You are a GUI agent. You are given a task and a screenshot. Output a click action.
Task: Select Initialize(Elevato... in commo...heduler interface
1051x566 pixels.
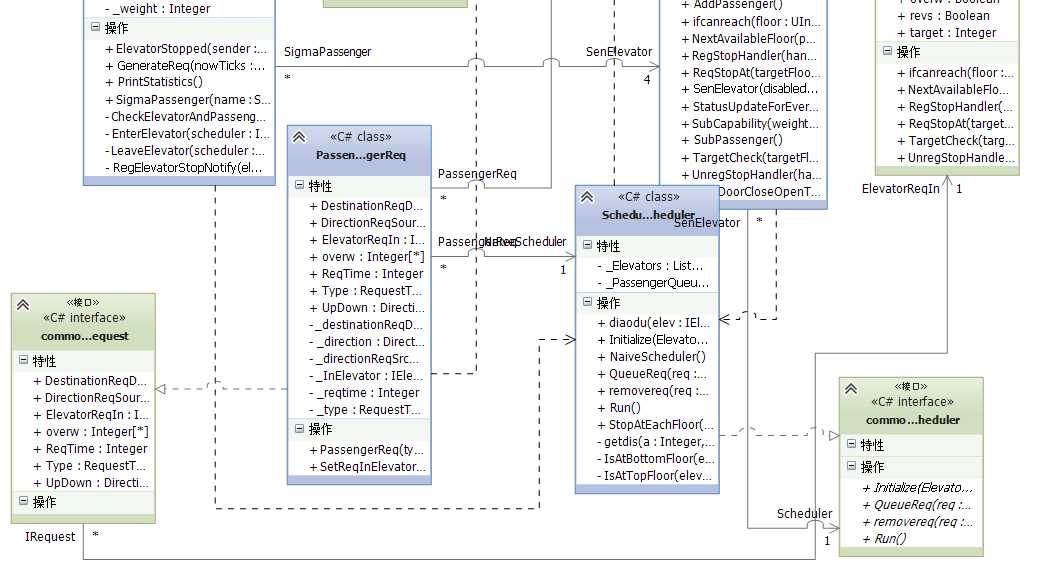click(x=917, y=488)
